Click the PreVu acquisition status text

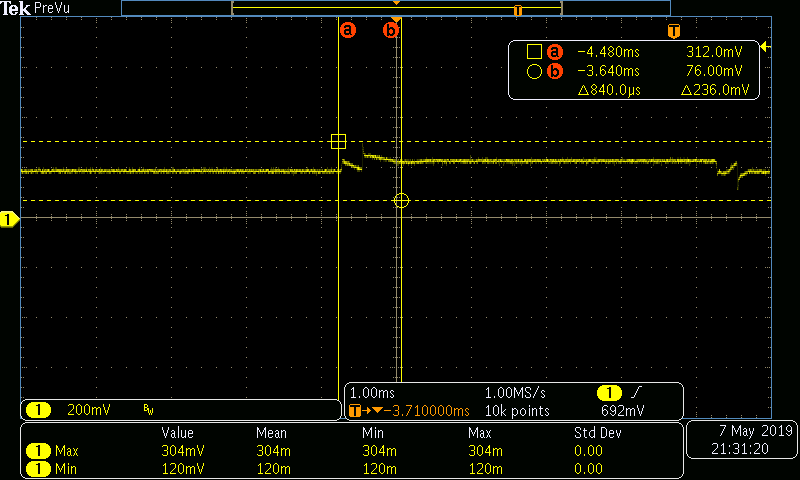52,8
